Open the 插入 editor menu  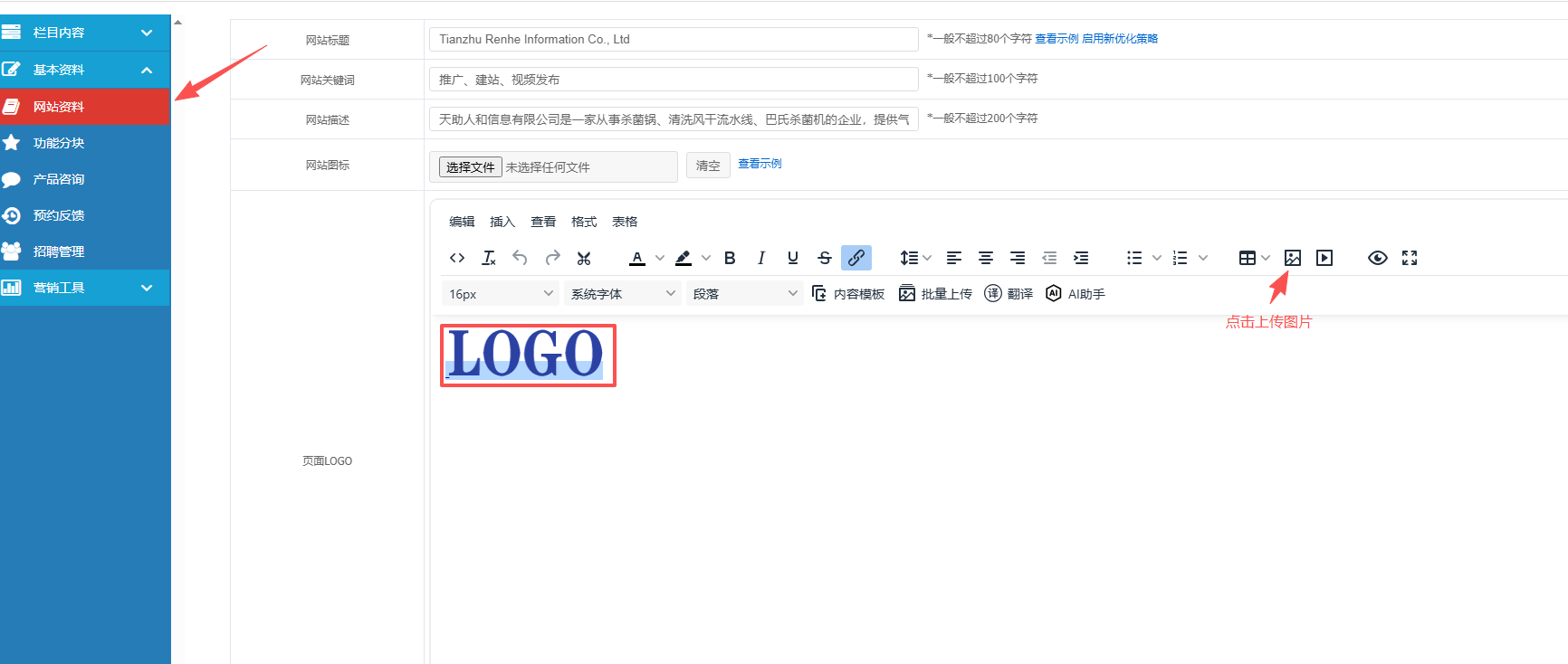(x=502, y=222)
